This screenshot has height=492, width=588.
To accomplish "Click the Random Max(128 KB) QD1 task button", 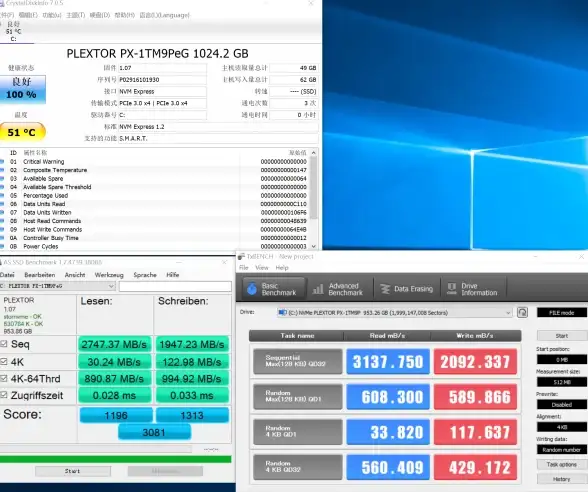I will point(298,396).
